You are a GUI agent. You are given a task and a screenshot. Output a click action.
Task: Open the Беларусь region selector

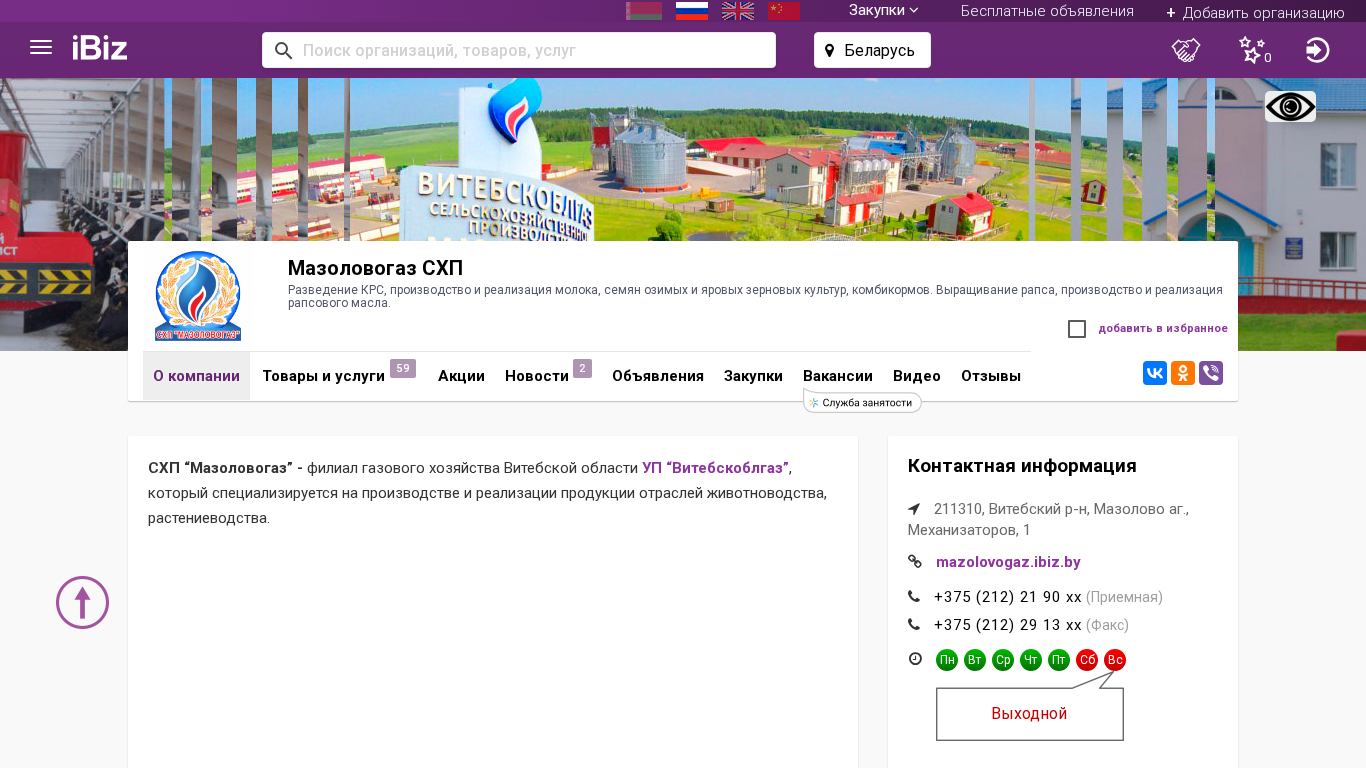(x=872, y=50)
